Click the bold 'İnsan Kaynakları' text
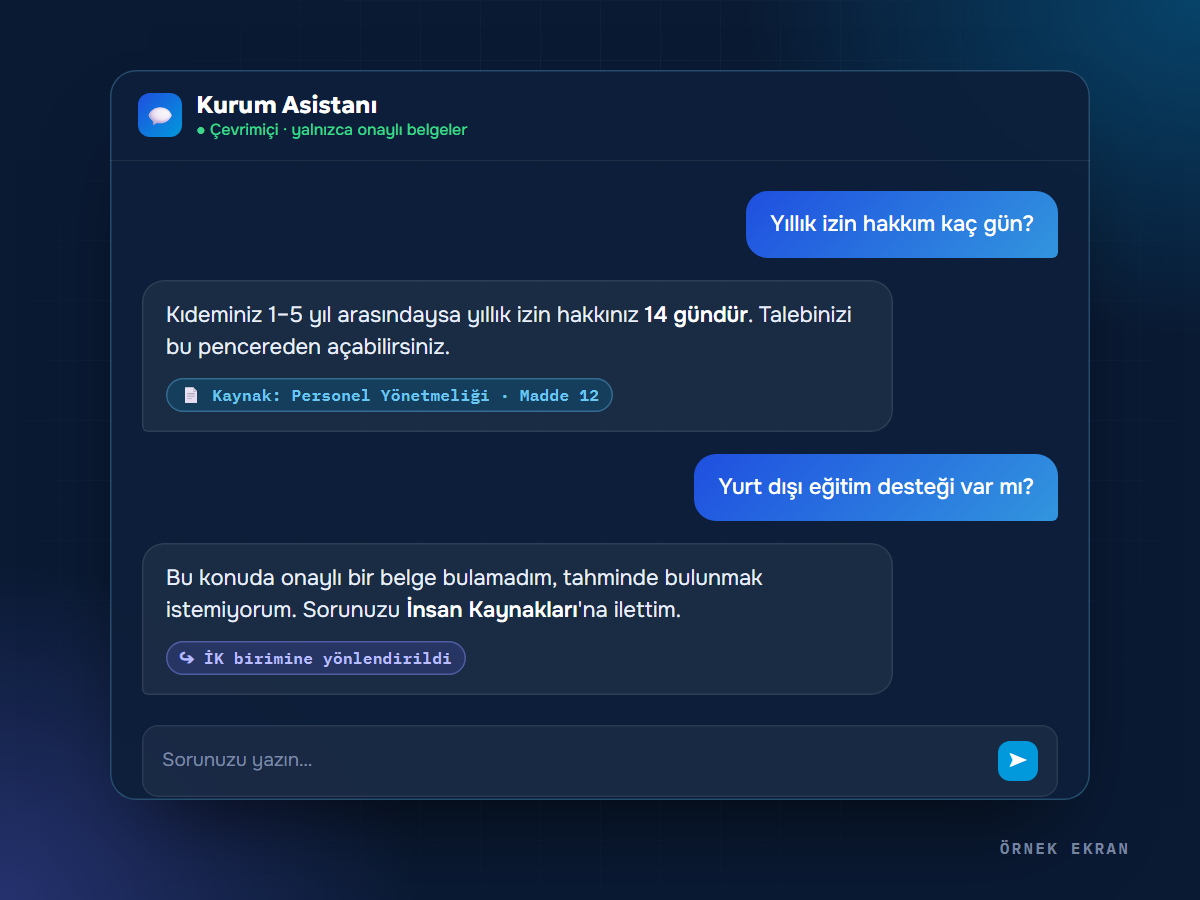This screenshot has width=1200, height=900. 492,609
